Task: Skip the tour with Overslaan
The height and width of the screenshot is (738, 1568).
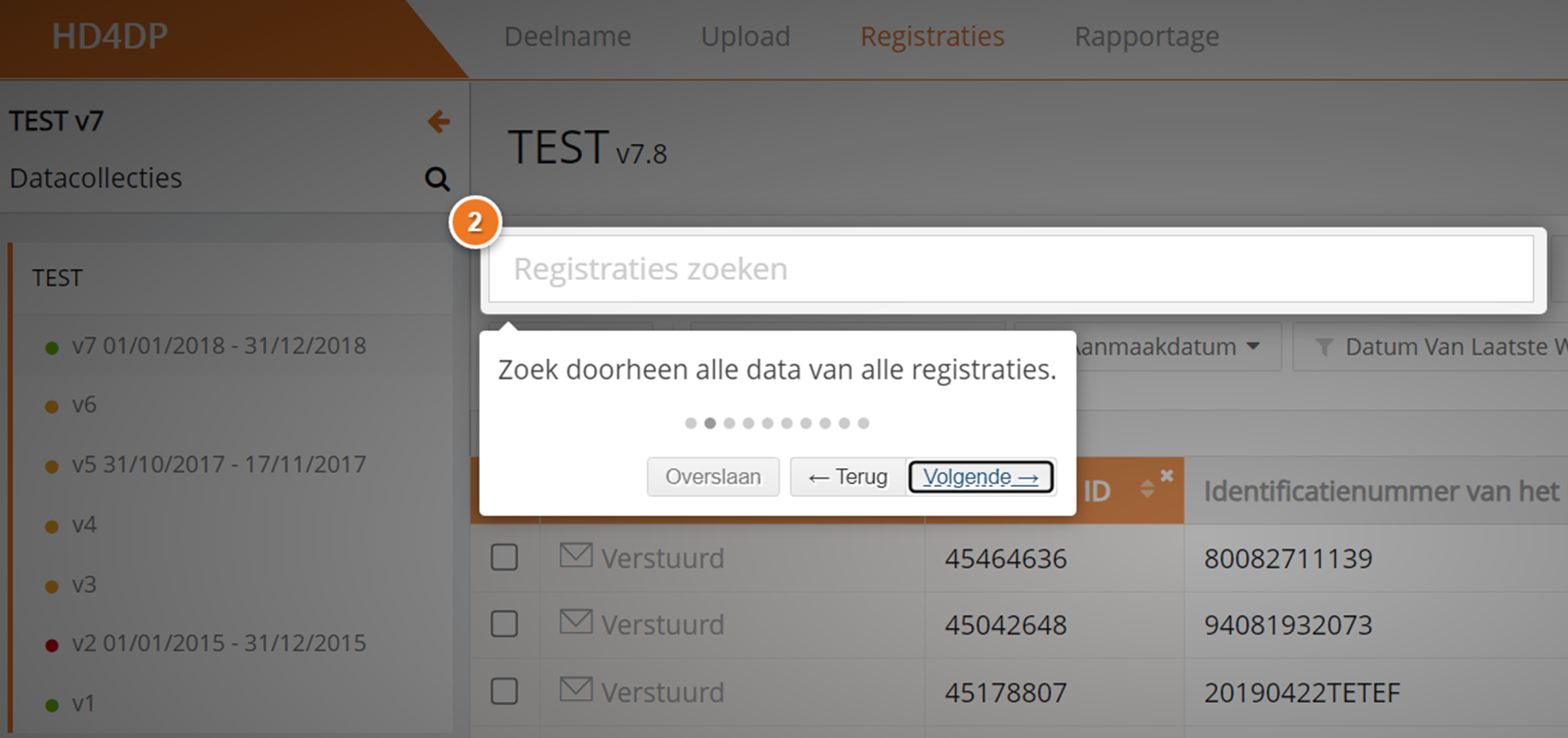Action: point(712,477)
